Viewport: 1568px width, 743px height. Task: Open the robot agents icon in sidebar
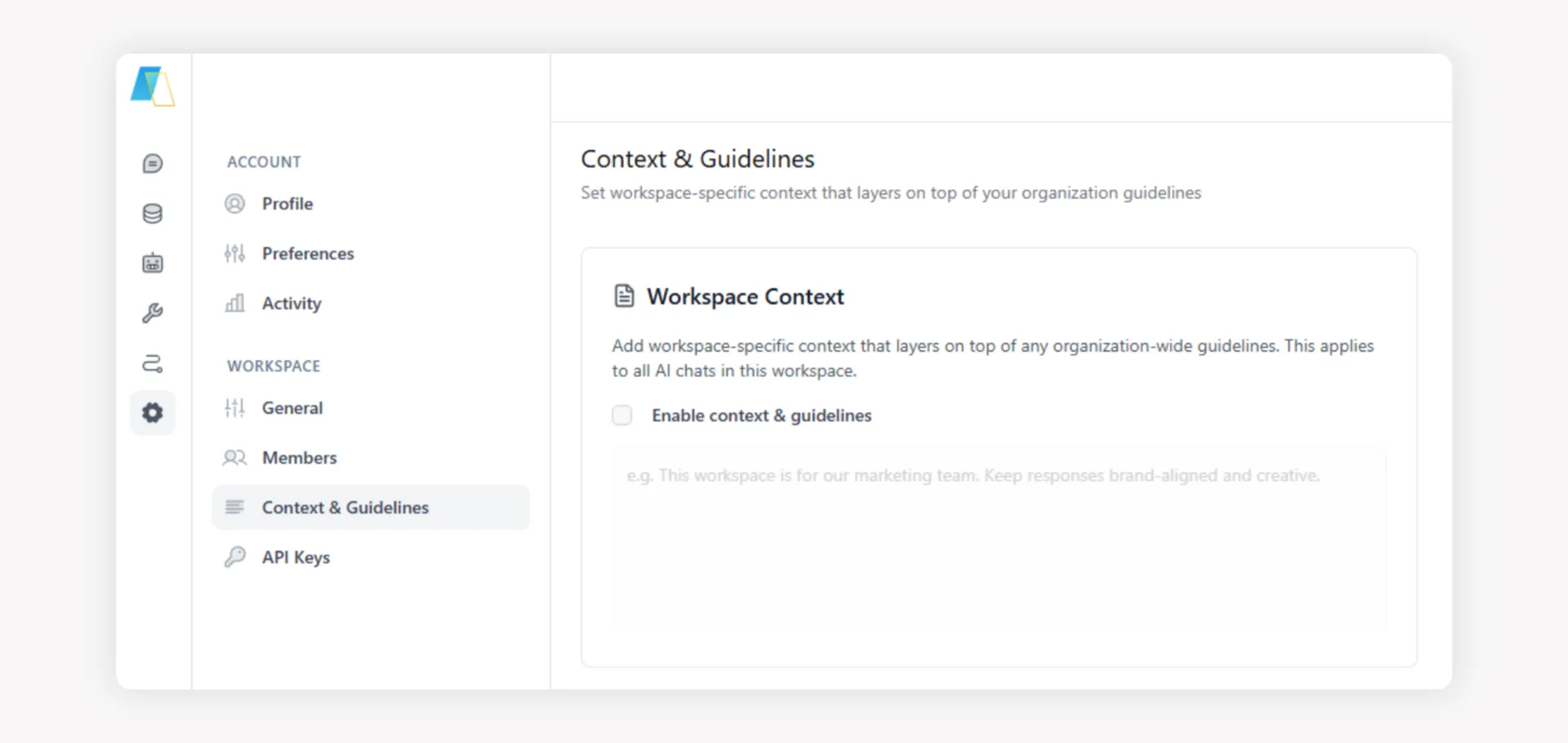152,263
